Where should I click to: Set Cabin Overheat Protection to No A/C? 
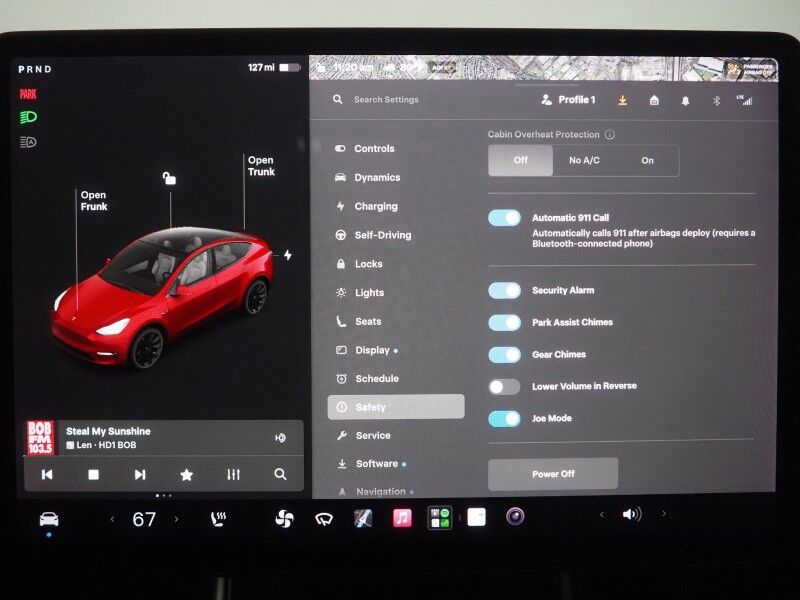pyautogui.click(x=584, y=160)
